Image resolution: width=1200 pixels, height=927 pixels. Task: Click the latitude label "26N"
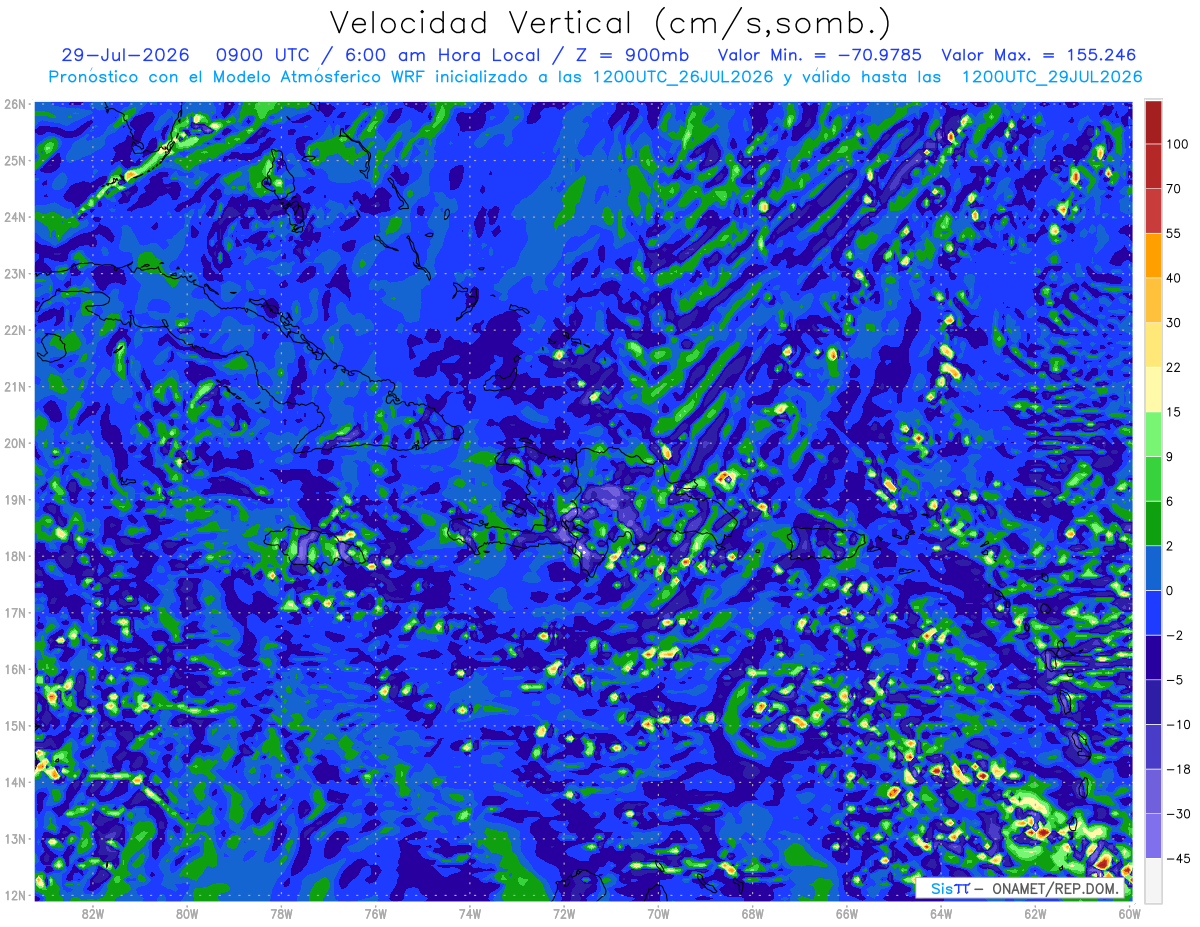(x=15, y=104)
